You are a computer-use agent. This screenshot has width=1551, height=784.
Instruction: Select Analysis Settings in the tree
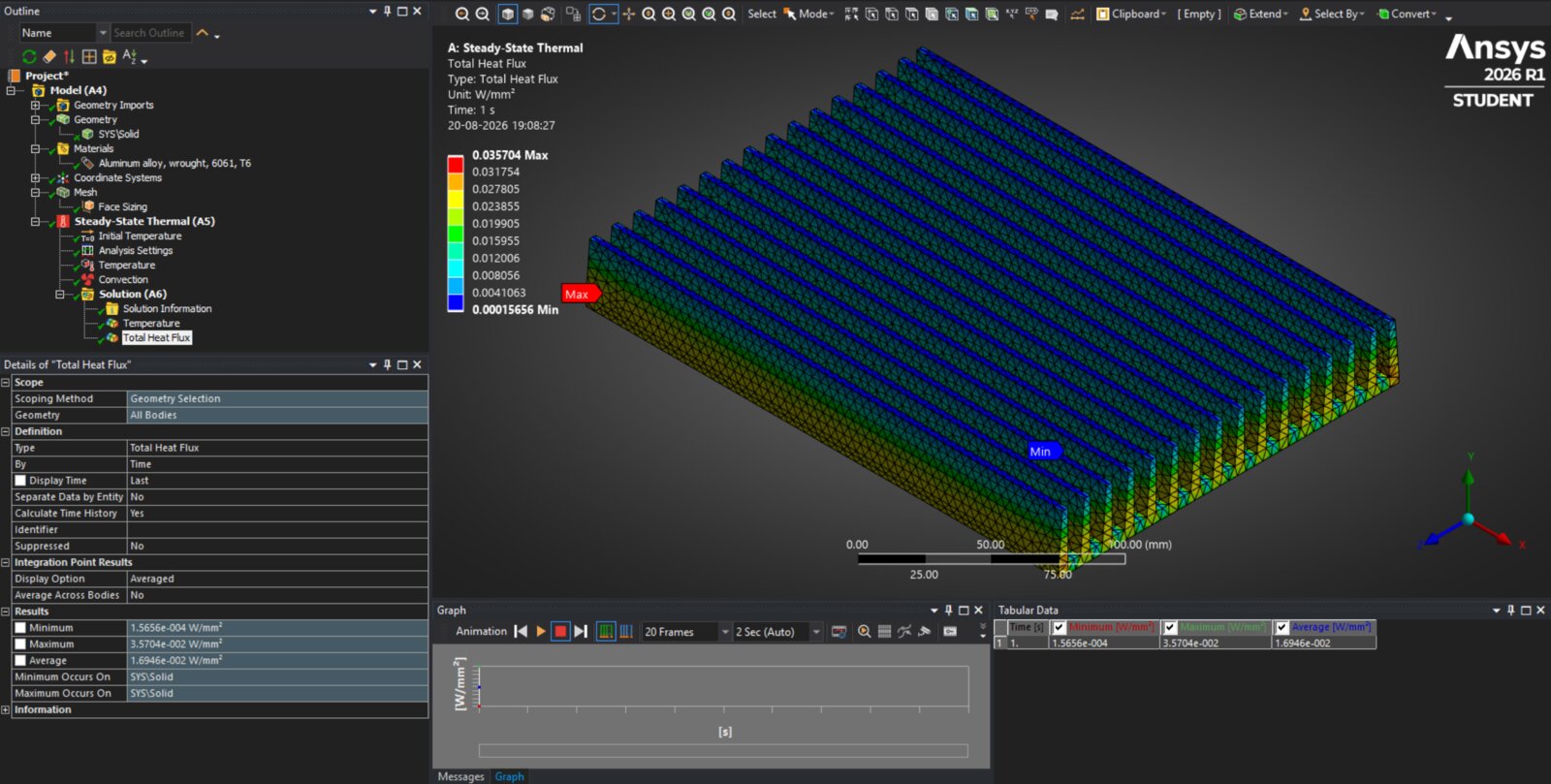tap(135, 251)
